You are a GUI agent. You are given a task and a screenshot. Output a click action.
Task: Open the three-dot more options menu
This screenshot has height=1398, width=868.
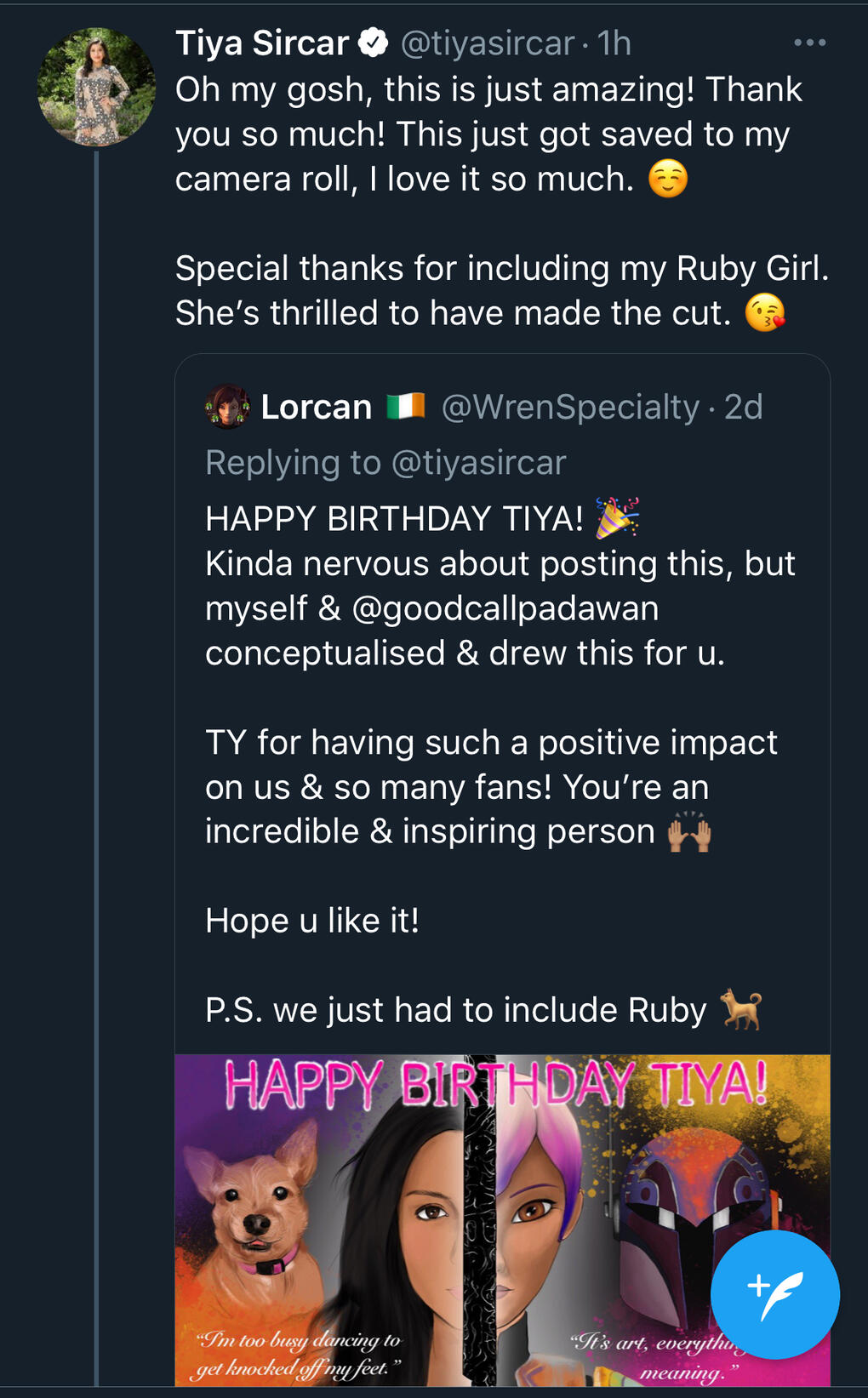click(809, 43)
